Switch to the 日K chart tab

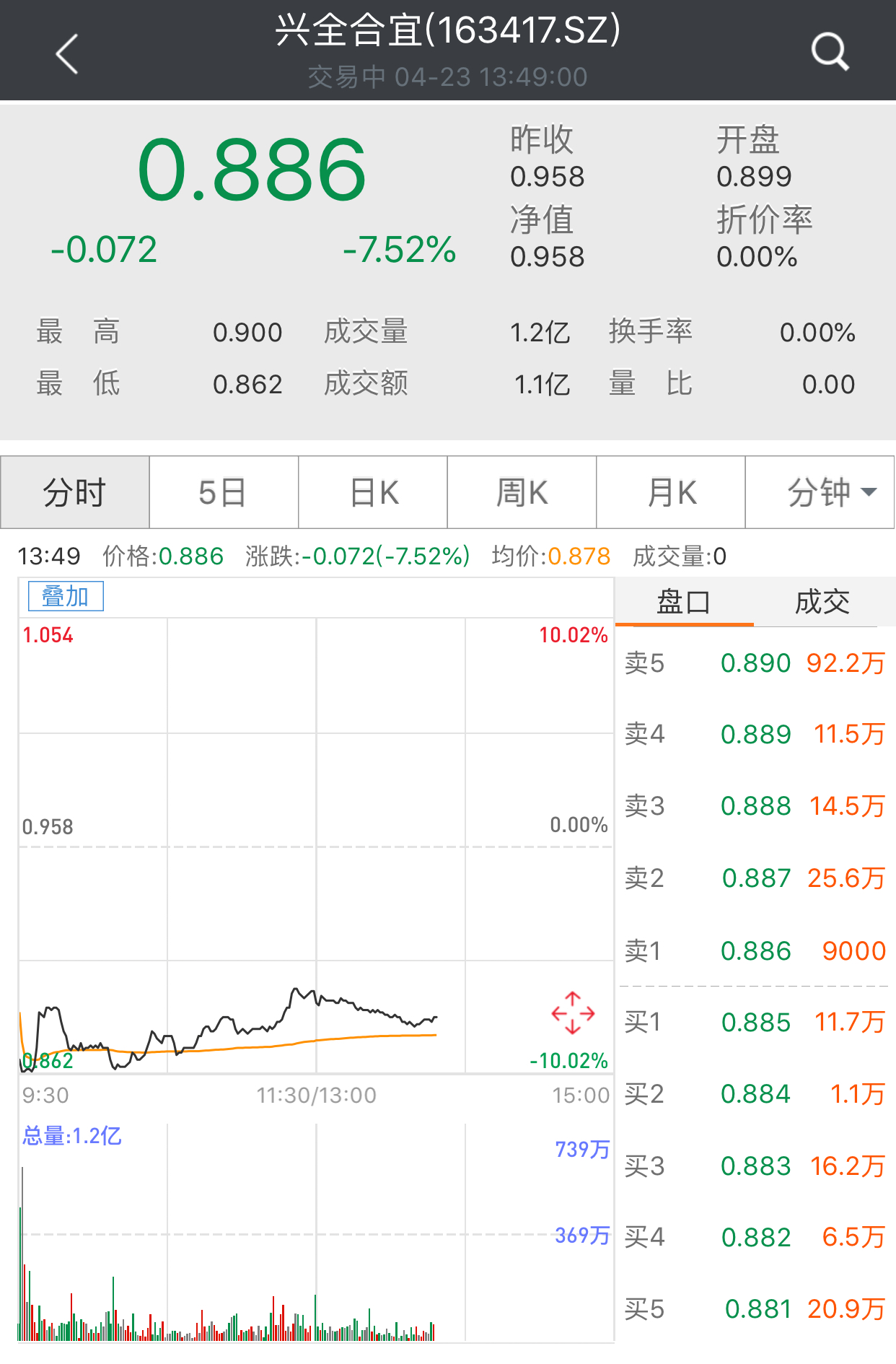pyautogui.click(x=373, y=492)
